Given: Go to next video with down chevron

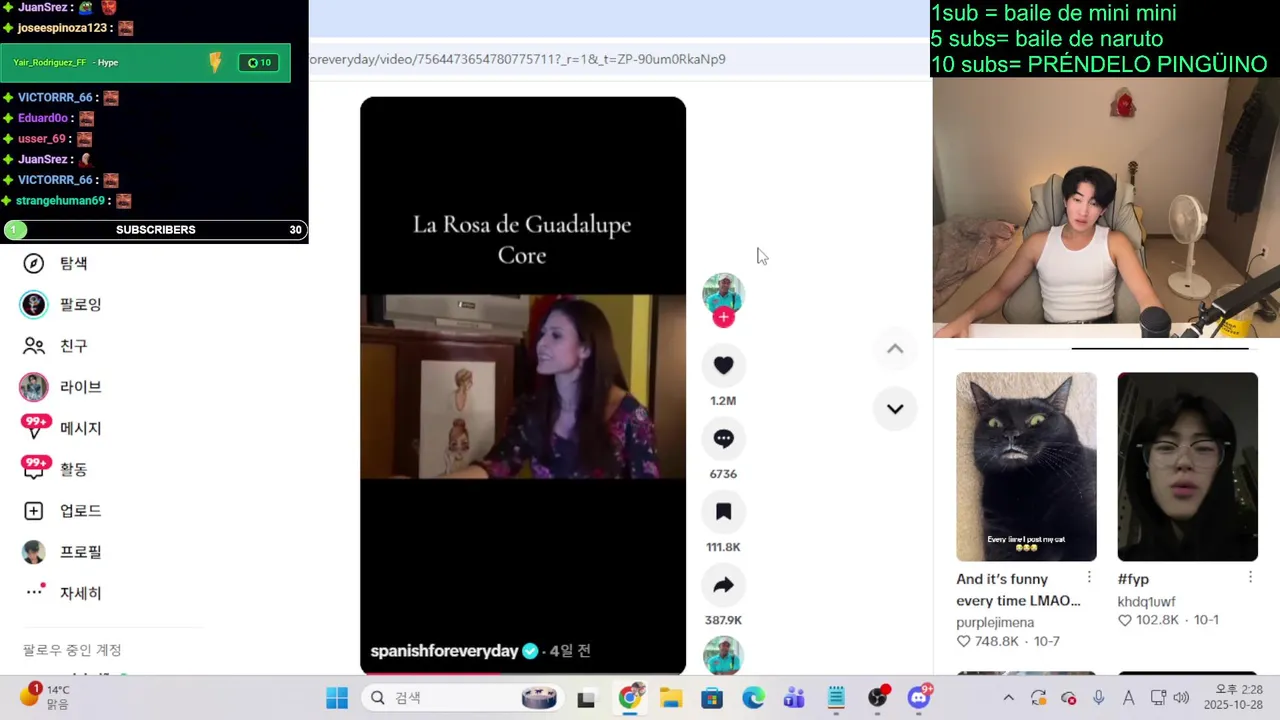Looking at the screenshot, I should [895, 408].
